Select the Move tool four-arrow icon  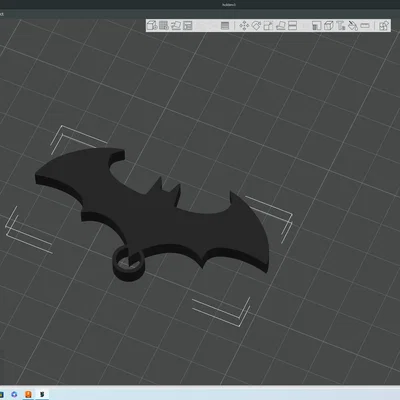point(244,25)
